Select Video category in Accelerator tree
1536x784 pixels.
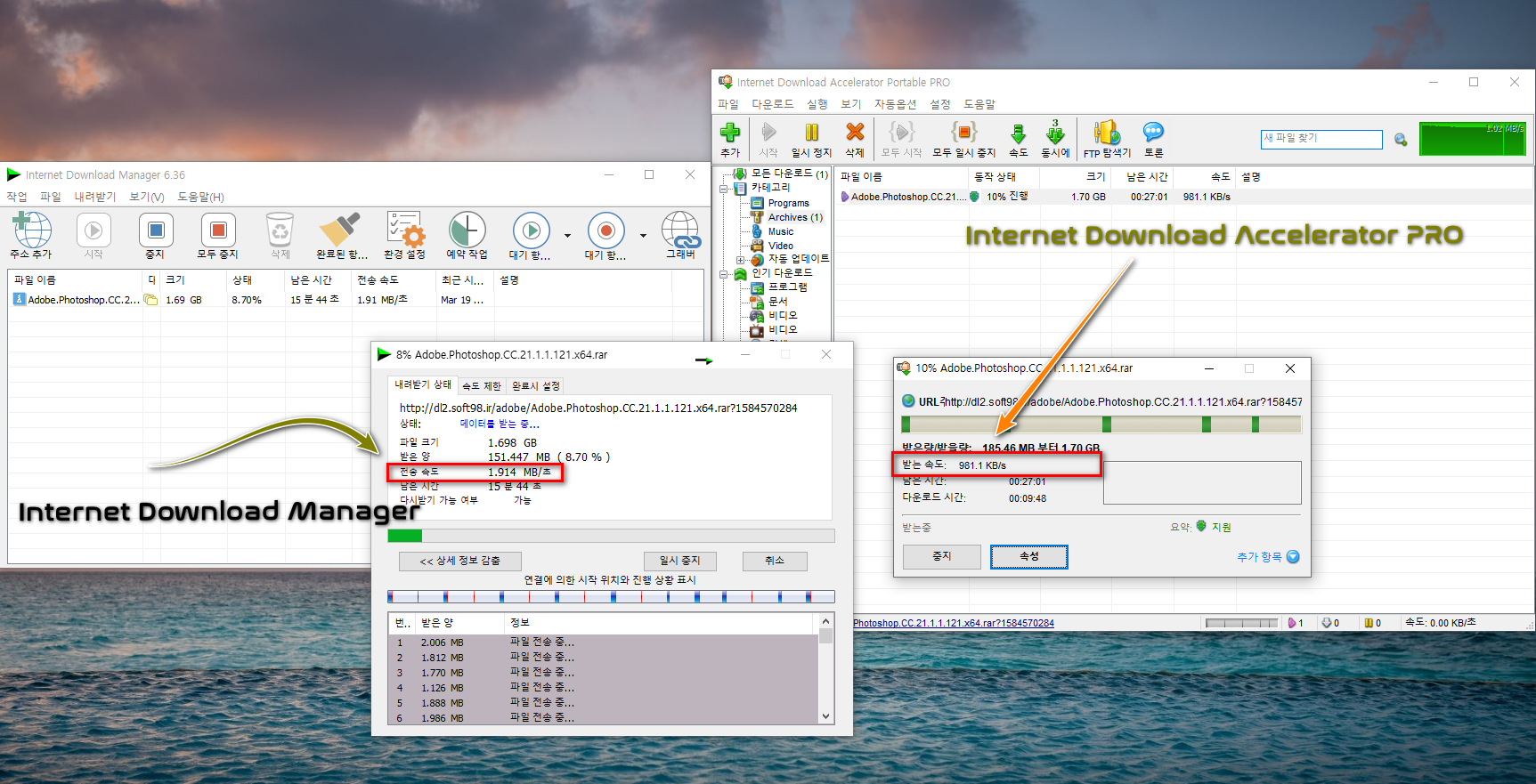click(x=780, y=246)
